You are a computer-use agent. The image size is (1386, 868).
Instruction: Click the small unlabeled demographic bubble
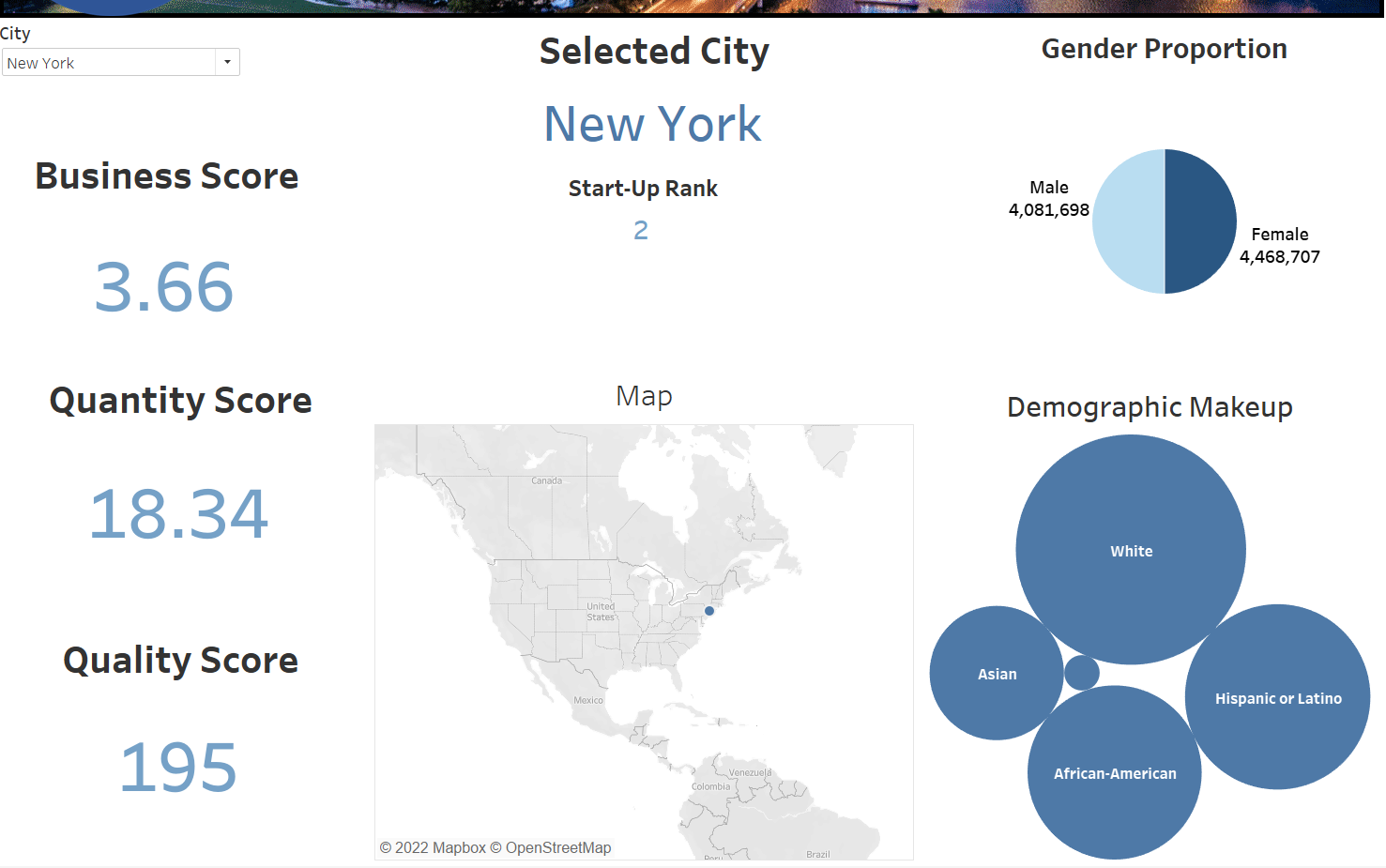[1082, 673]
